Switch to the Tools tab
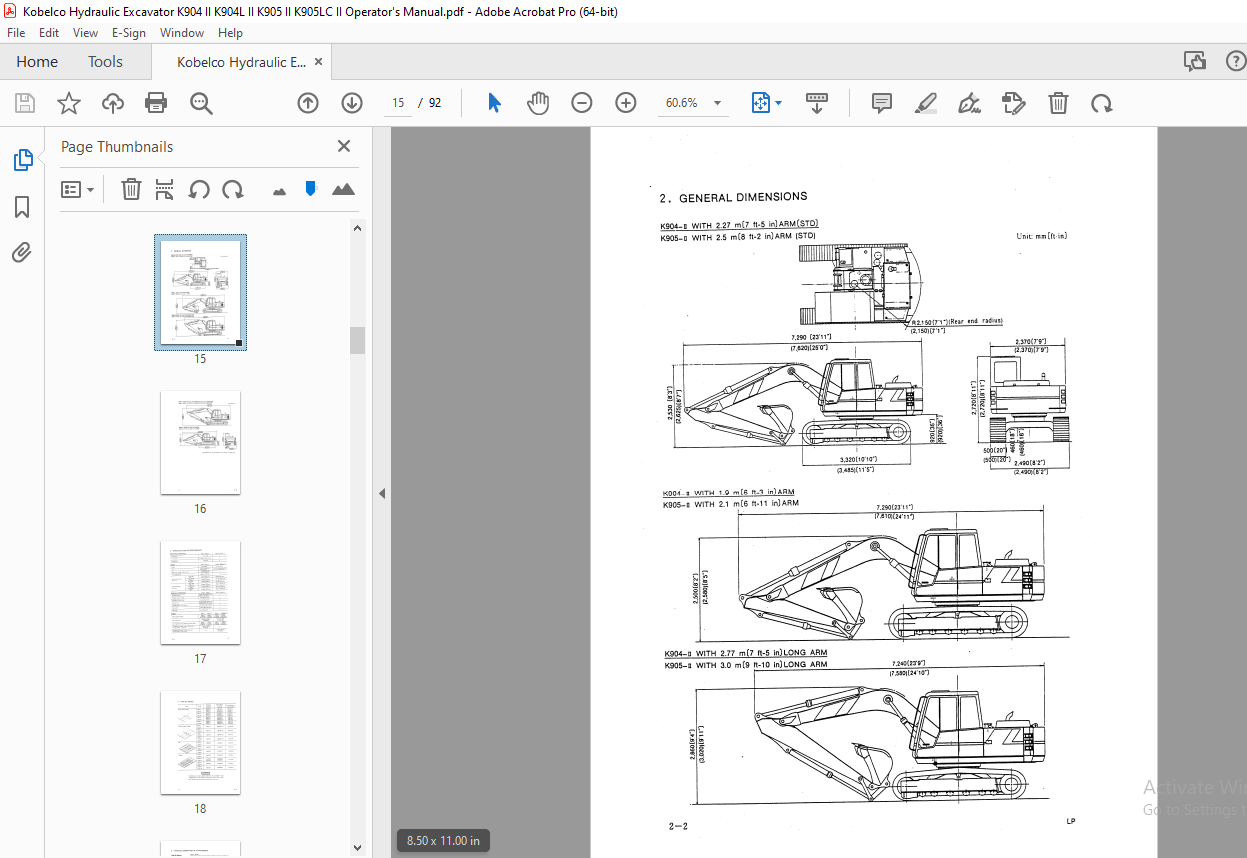The image size is (1247, 858). pyautogui.click(x=105, y=62)
